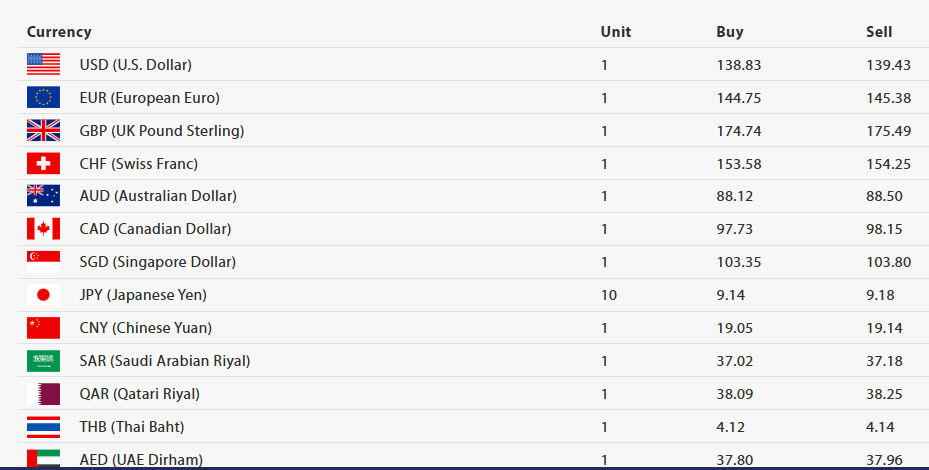Viewport: 929px width, 470px height.
Task: Click the Currency column header
Action: pyautogui.click(x=59, y=32)
